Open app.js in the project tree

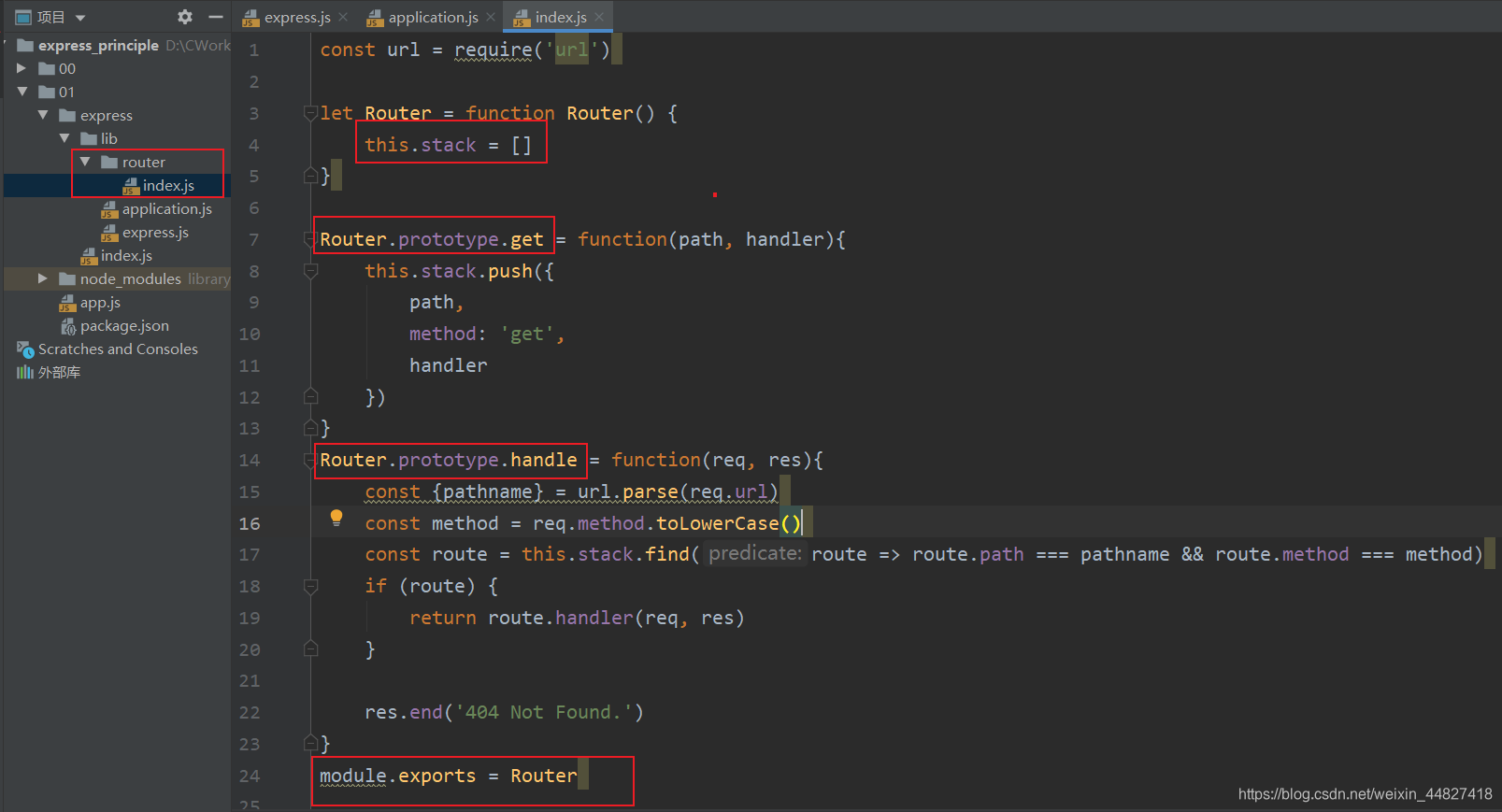[100, 302]
